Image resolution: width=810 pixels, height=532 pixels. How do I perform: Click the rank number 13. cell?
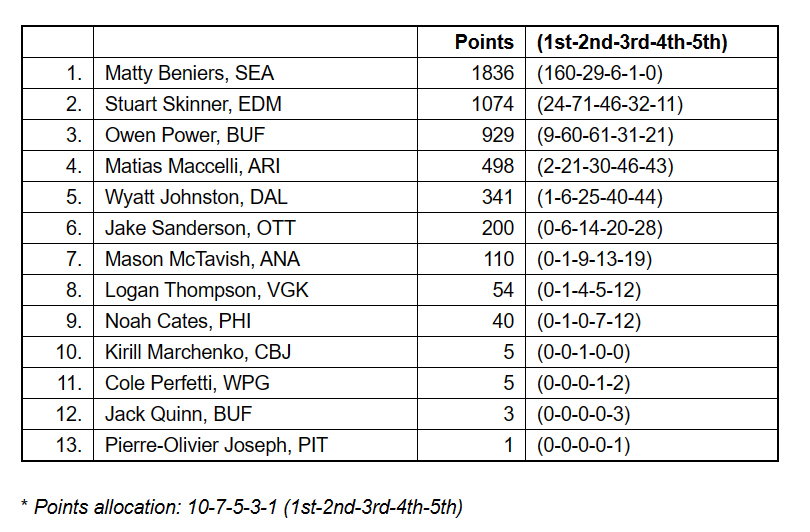coord(68,445)
